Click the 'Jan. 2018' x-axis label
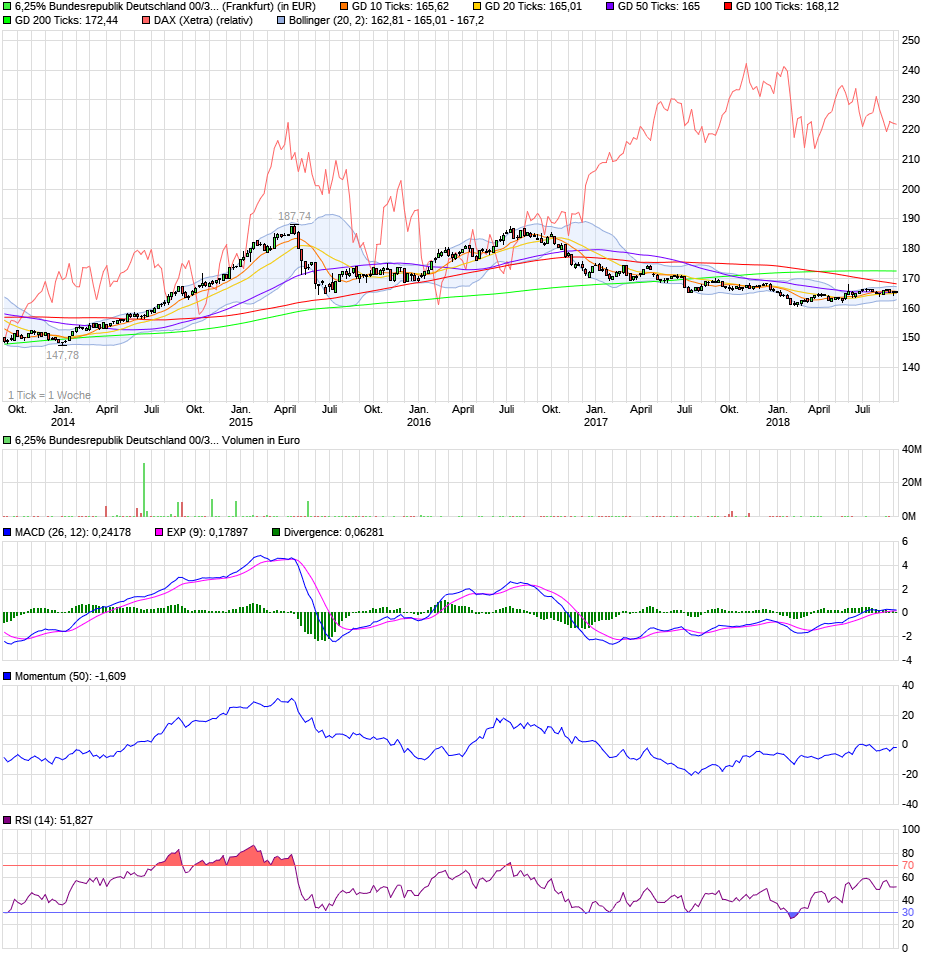This screenshot has width=940, height=958. 778,415
